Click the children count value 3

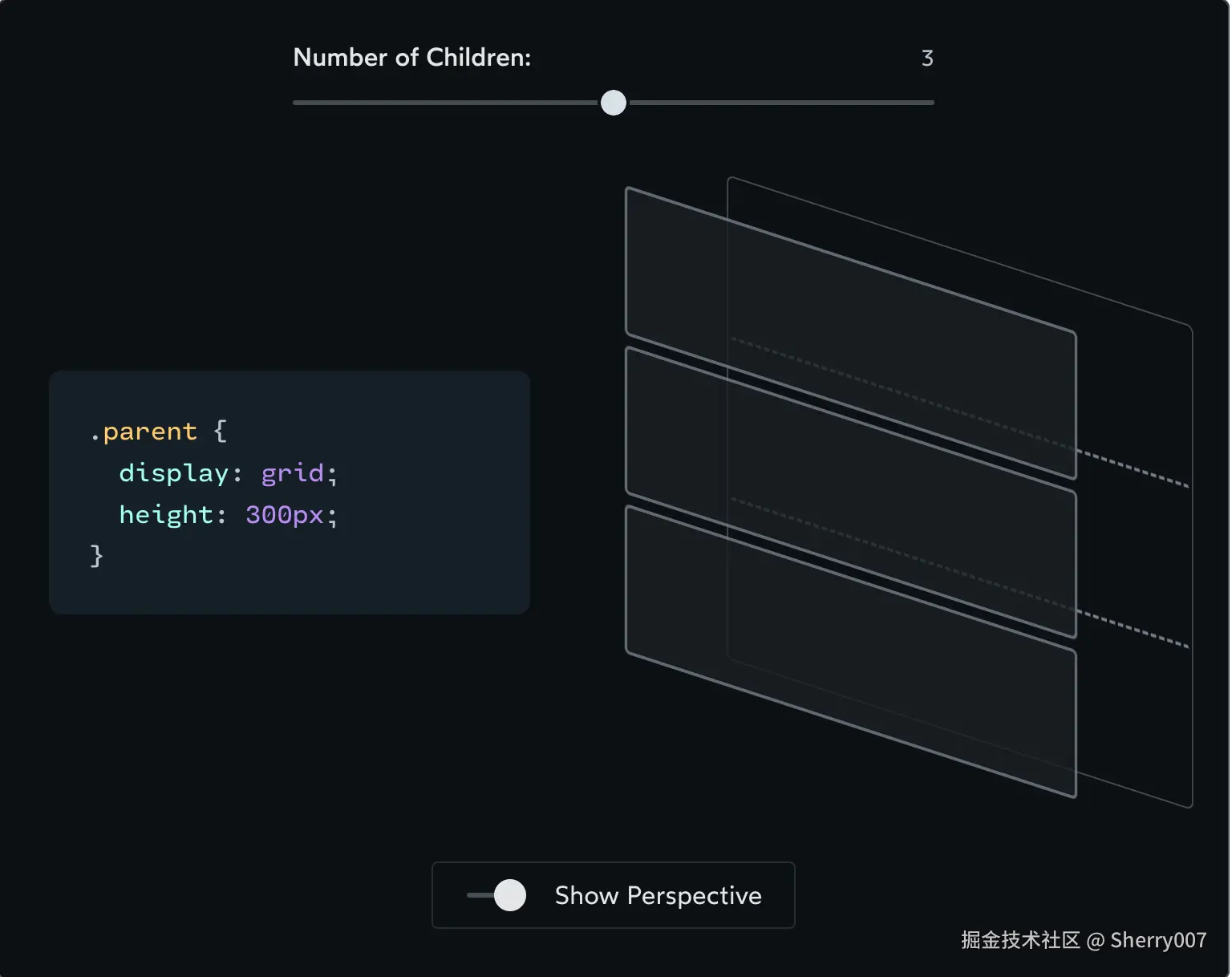pos(927,59)
